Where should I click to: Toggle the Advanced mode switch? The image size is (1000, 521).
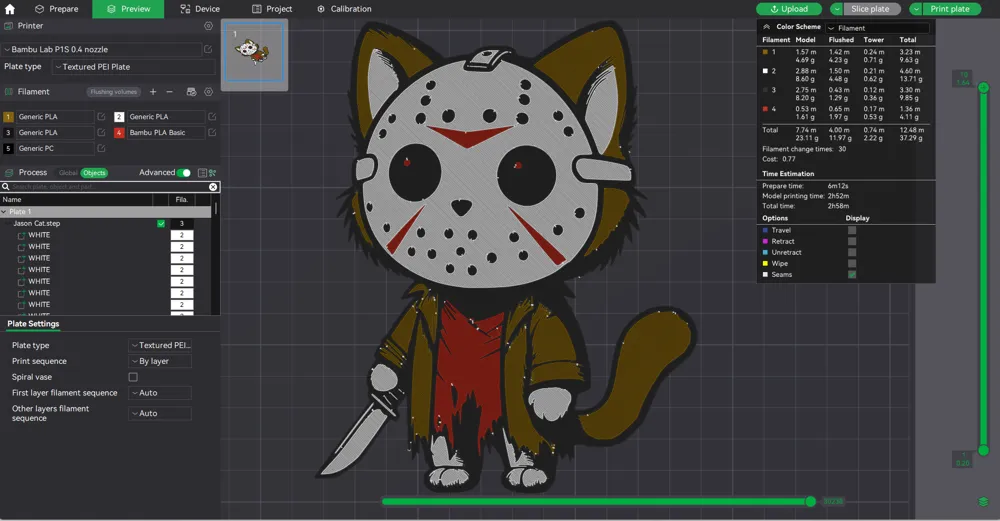pos(184,173)
